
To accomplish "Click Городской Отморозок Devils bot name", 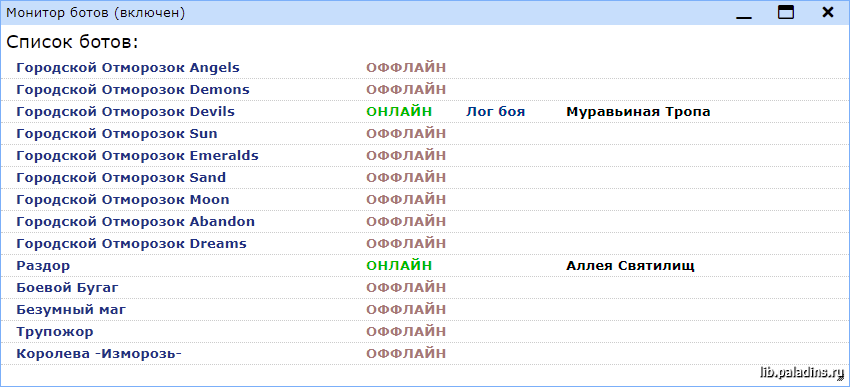I will (x=125, y=112).
